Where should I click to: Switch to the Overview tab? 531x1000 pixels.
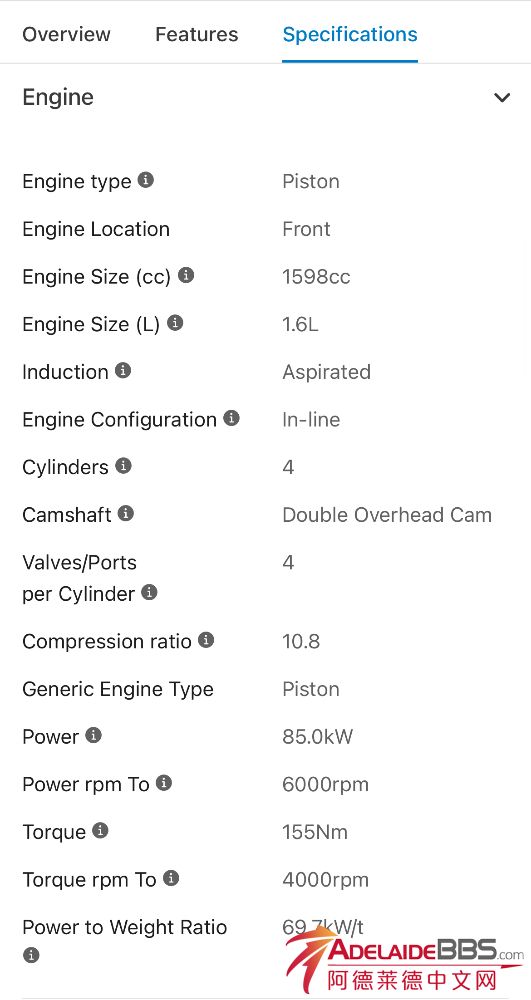[x=66, y=34]
